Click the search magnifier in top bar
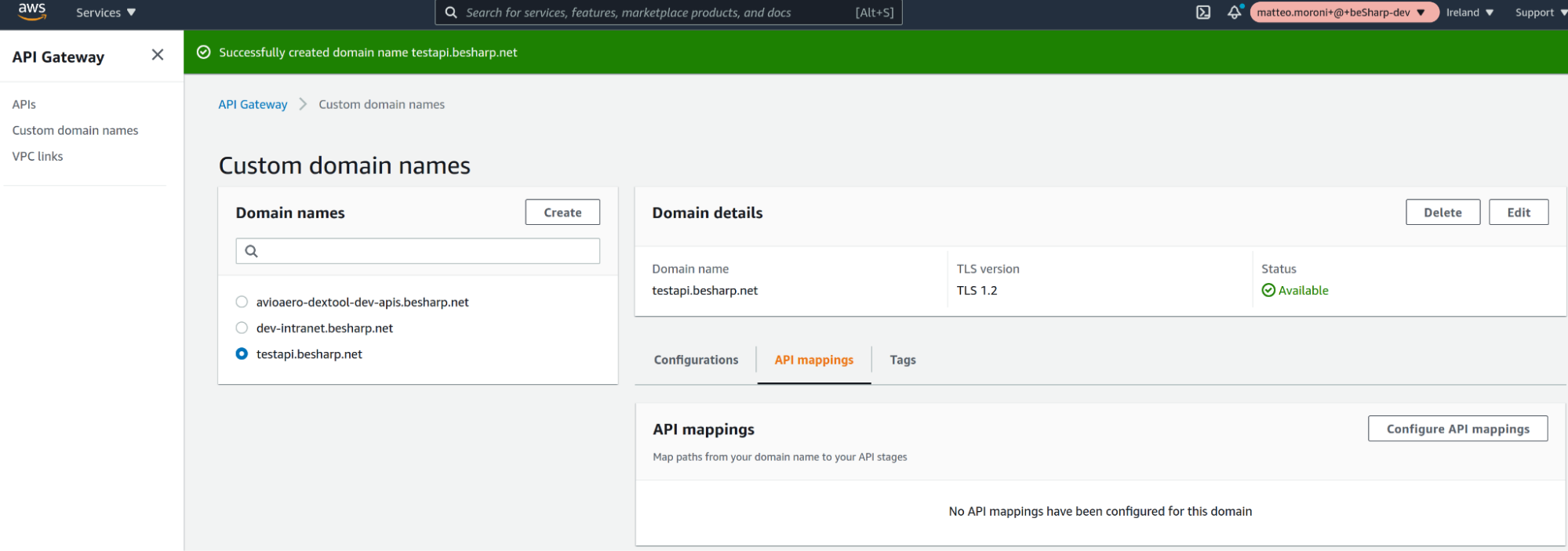1568x551 pixels. click(x=451, y=13)
